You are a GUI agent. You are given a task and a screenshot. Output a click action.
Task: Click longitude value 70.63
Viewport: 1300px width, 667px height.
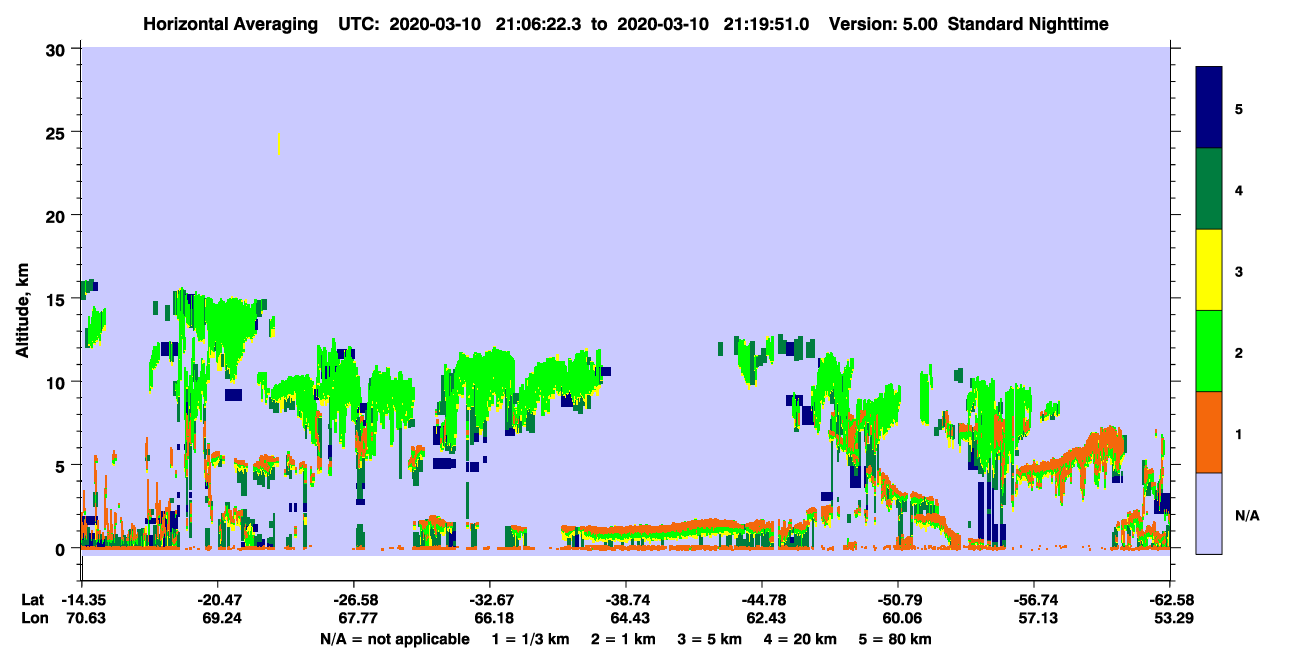click(x=86, y=619)
